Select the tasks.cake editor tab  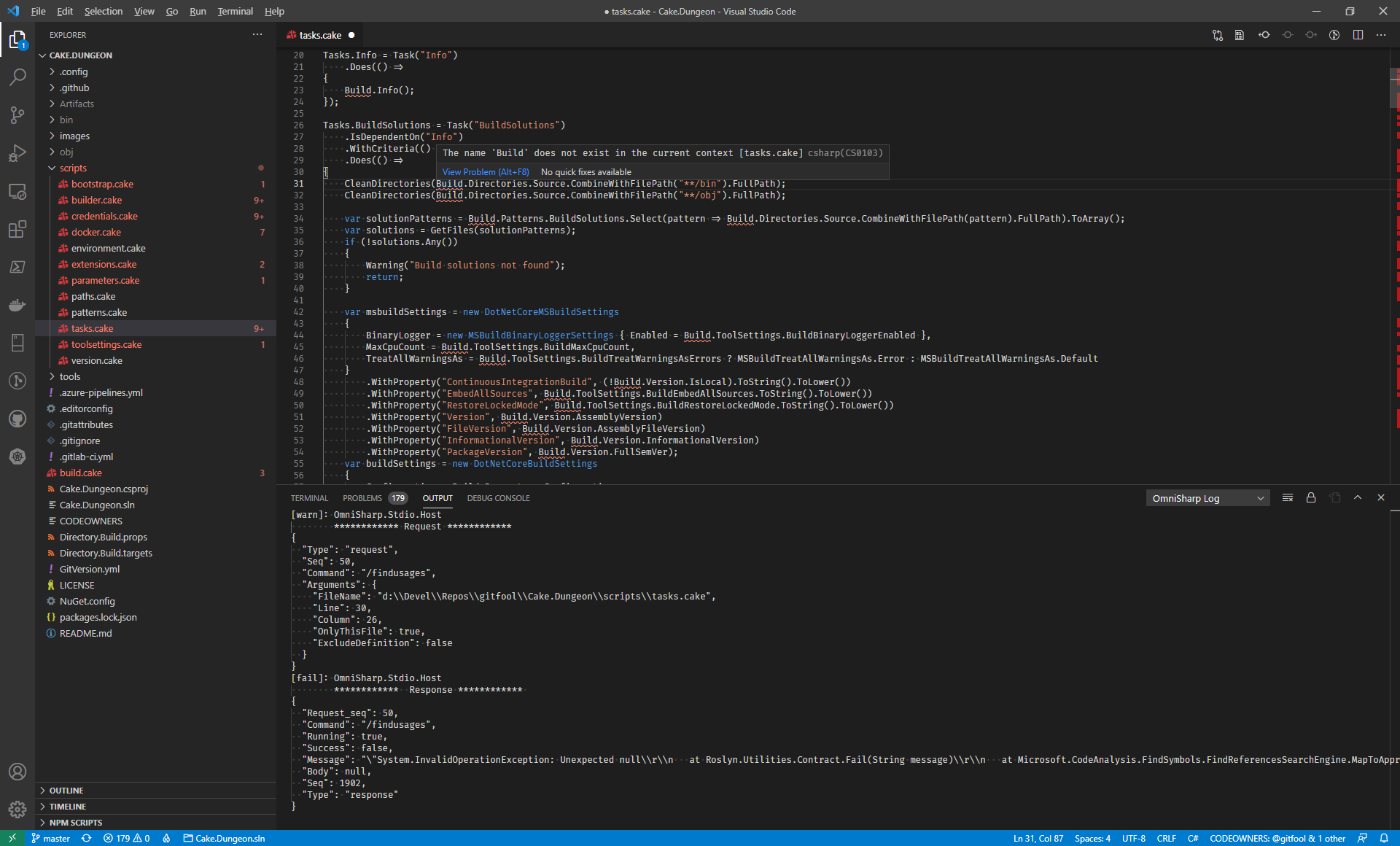tap(320, 35)
